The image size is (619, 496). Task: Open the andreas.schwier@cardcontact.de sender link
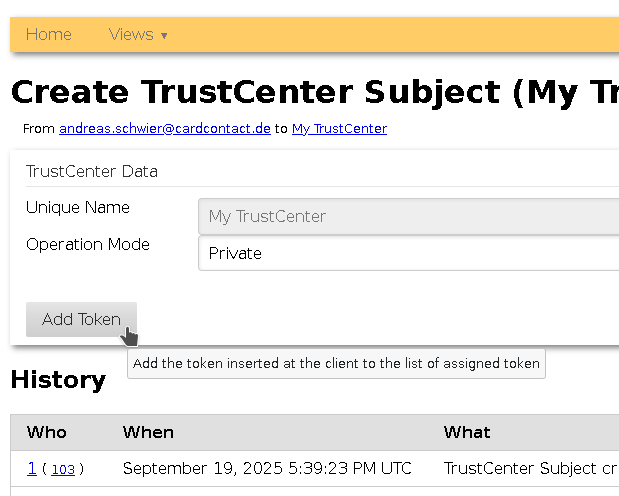click(x=165, y=128)
